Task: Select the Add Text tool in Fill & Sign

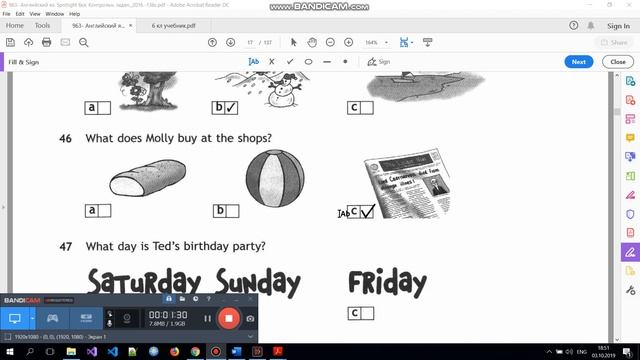Action: (253, 62)
